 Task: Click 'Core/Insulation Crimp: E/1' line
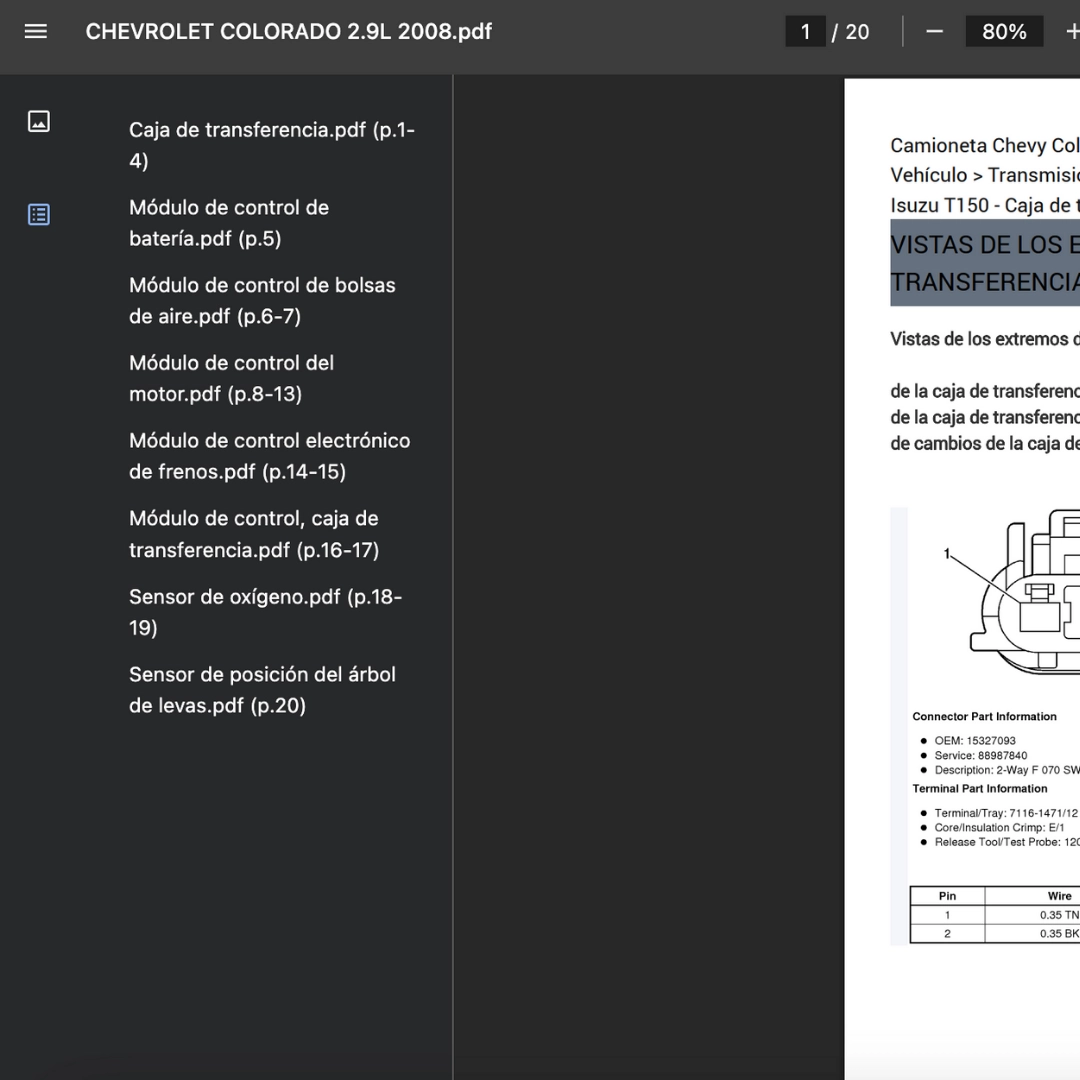[999, 827]
